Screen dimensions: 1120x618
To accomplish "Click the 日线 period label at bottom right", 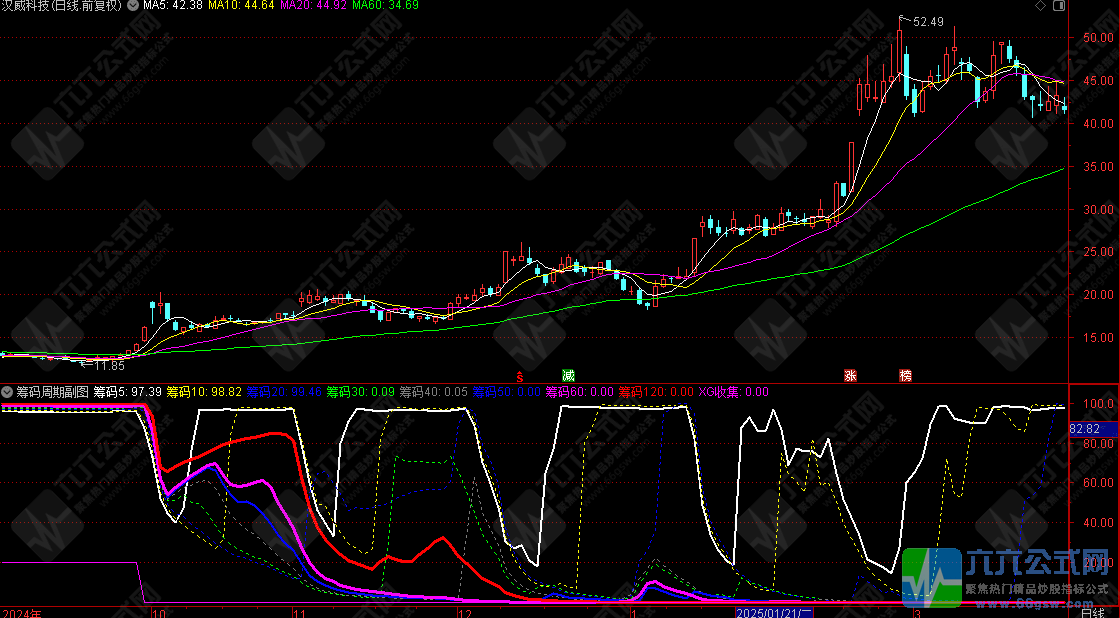I will click(1094, 611).
